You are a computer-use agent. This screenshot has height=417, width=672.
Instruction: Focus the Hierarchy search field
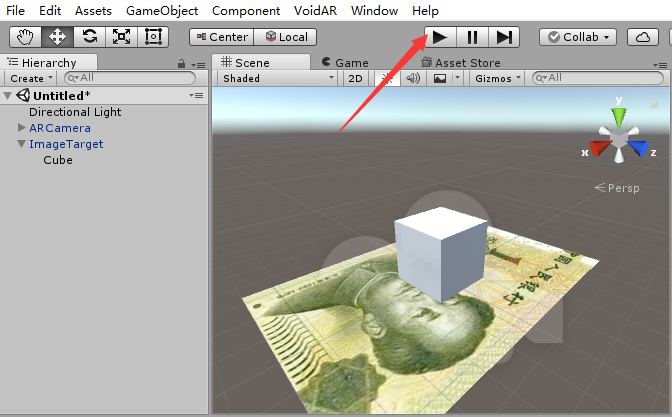[x=130, y=78]
